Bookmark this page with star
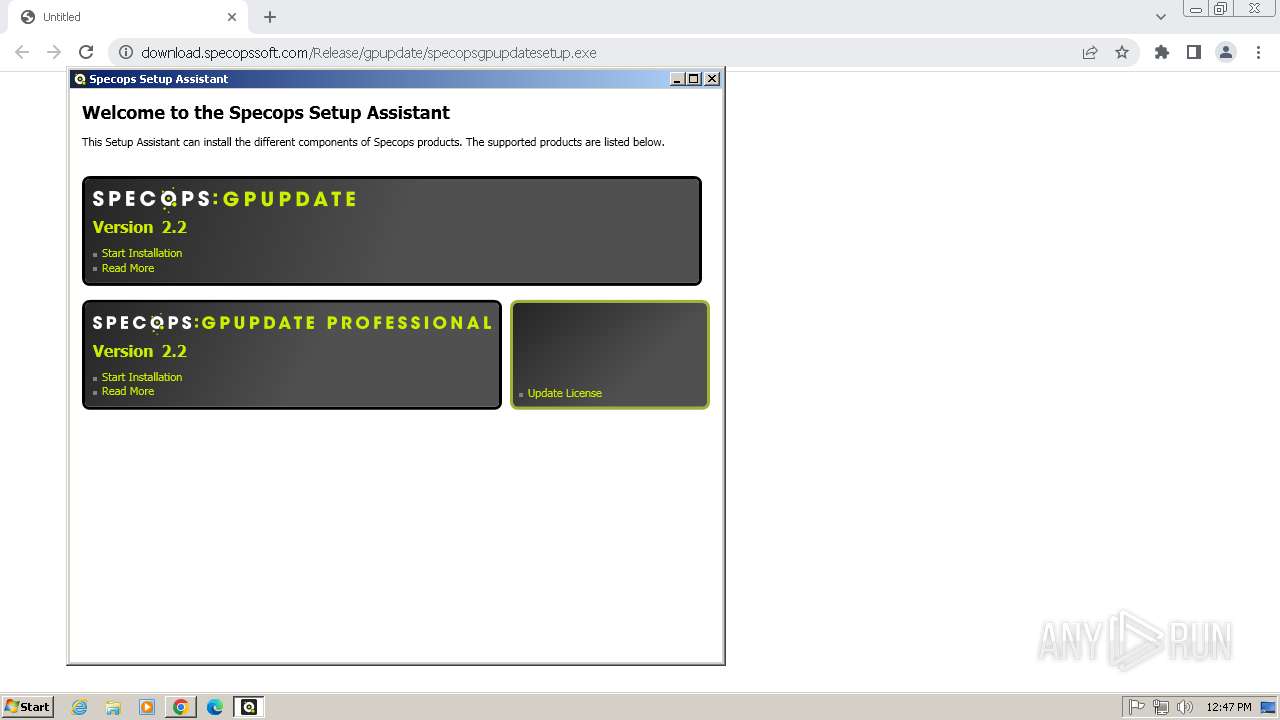The image size is (1280, 720). click(1122, 52)
